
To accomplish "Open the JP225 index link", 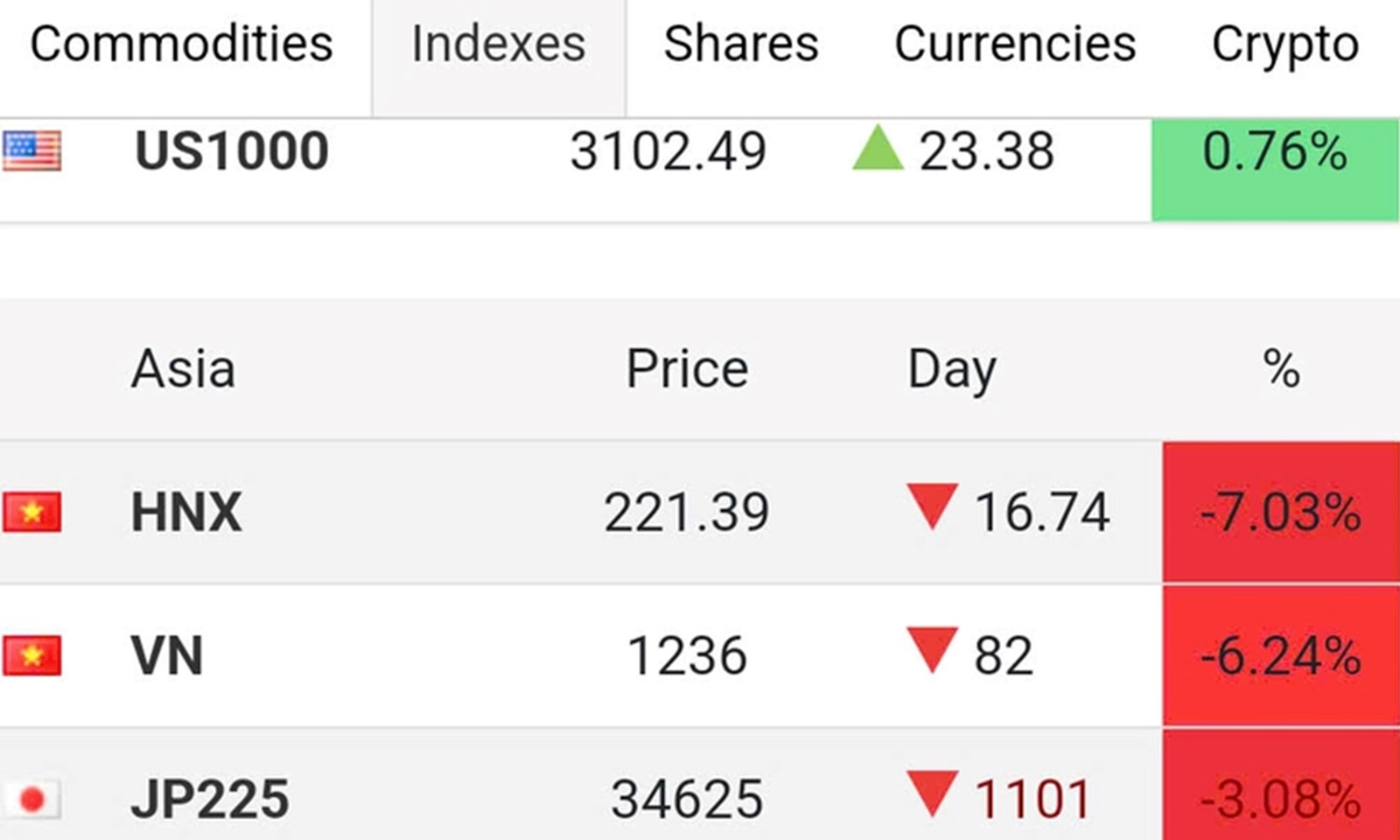I will click(210, 799).
